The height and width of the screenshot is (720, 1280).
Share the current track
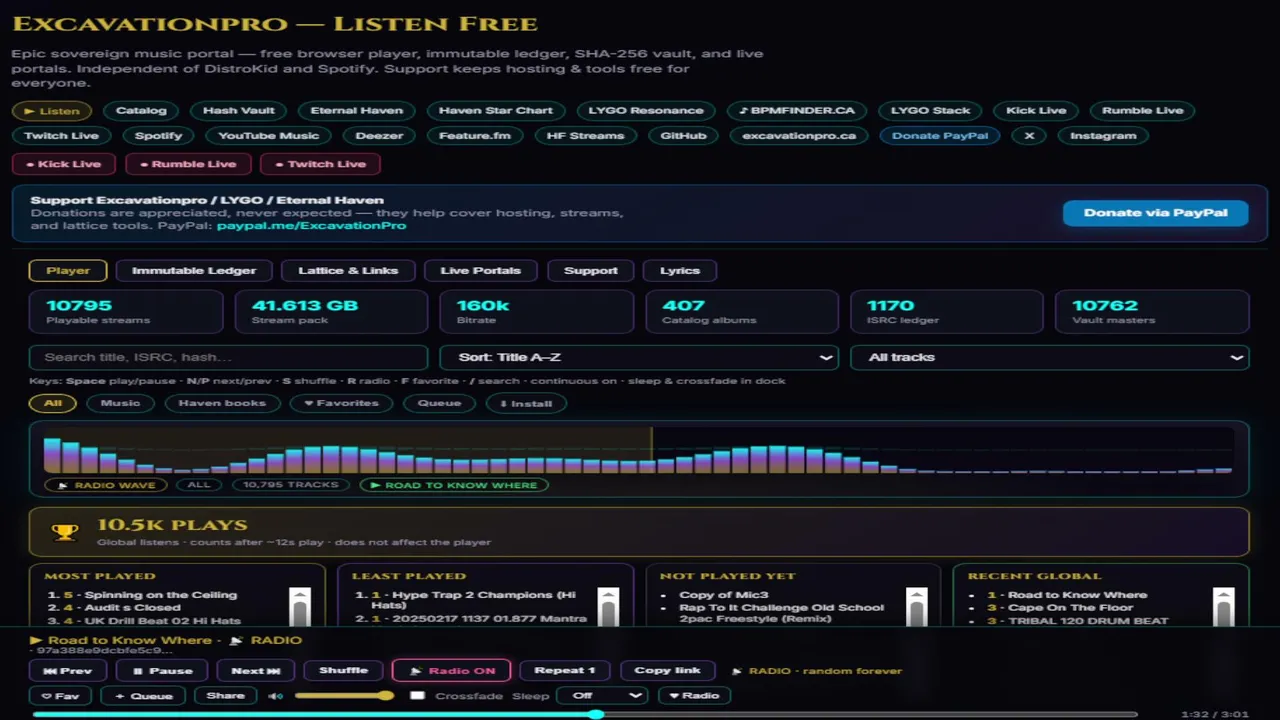tap(225, 696)
